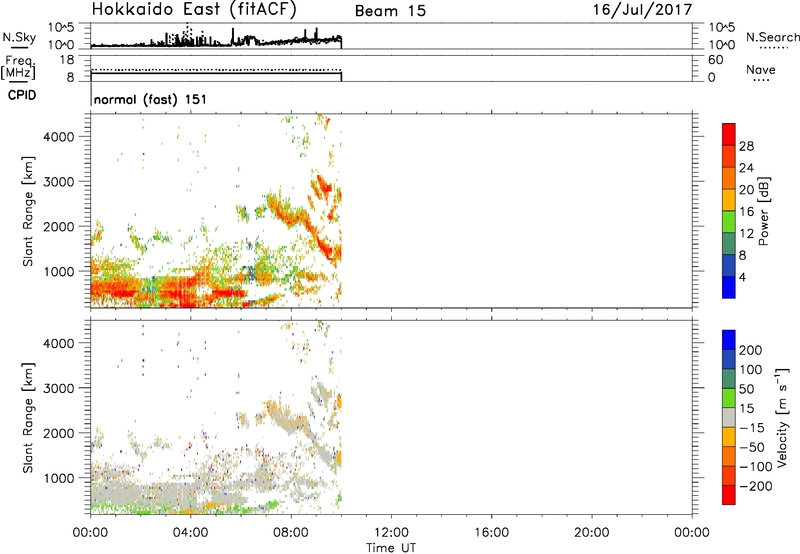This screenshot has width=800, height=554.
Task: Click Slant Range [km] label of velocity panel
Action: (x=28, y=417)
